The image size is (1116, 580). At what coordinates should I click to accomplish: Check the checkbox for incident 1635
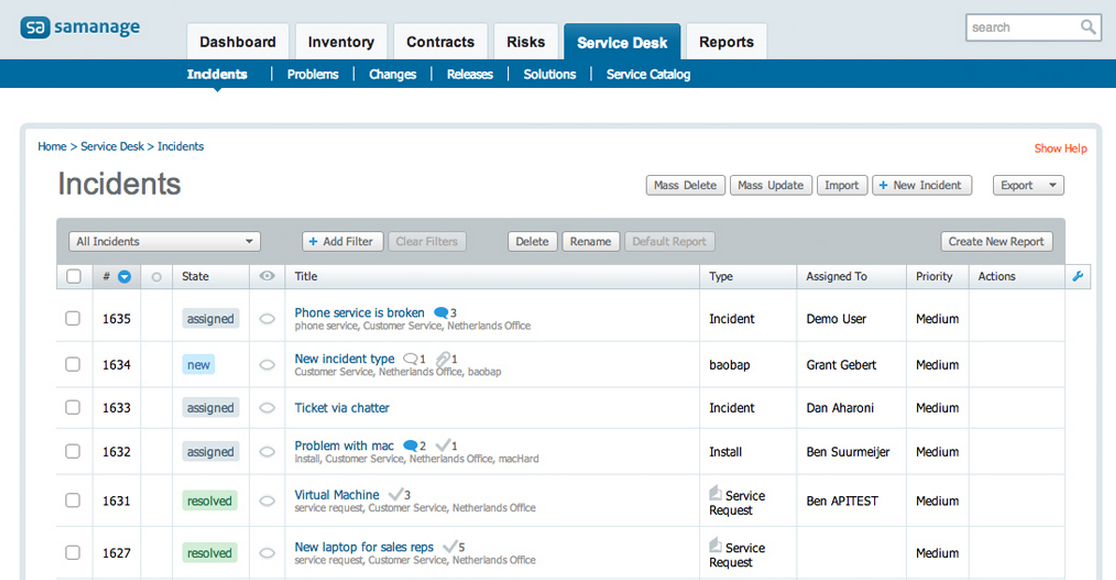[73, 318]
